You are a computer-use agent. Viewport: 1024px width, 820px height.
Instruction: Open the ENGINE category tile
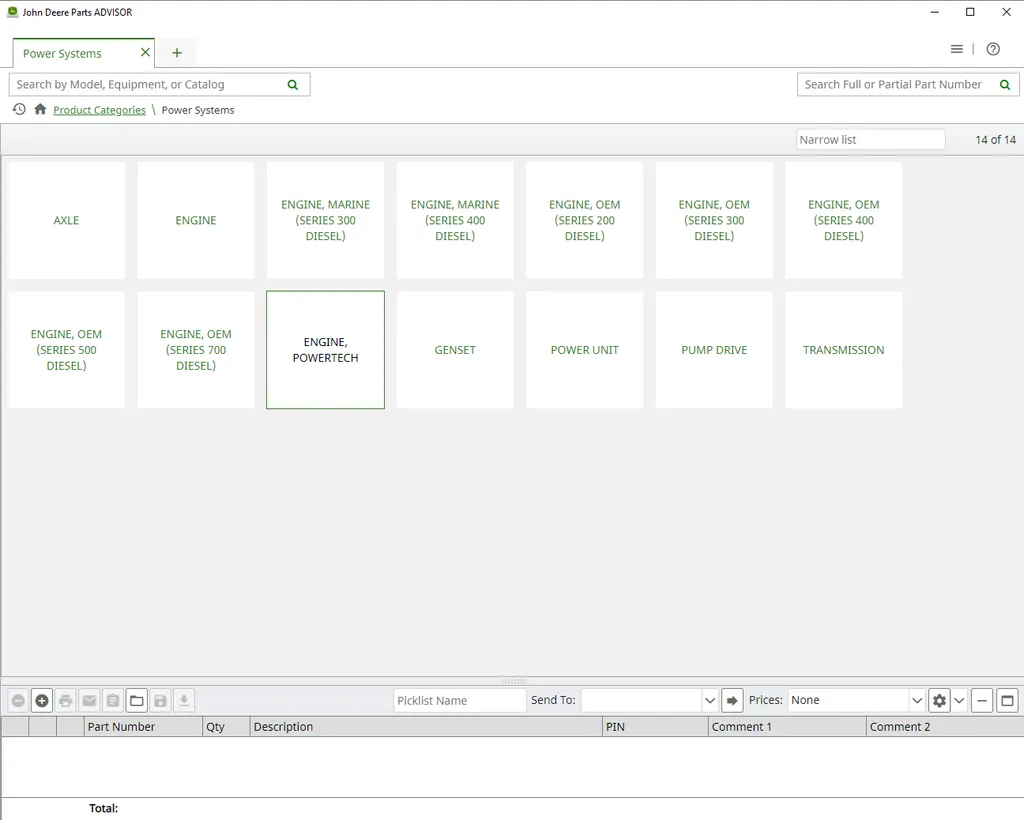(x=196, y=220)
